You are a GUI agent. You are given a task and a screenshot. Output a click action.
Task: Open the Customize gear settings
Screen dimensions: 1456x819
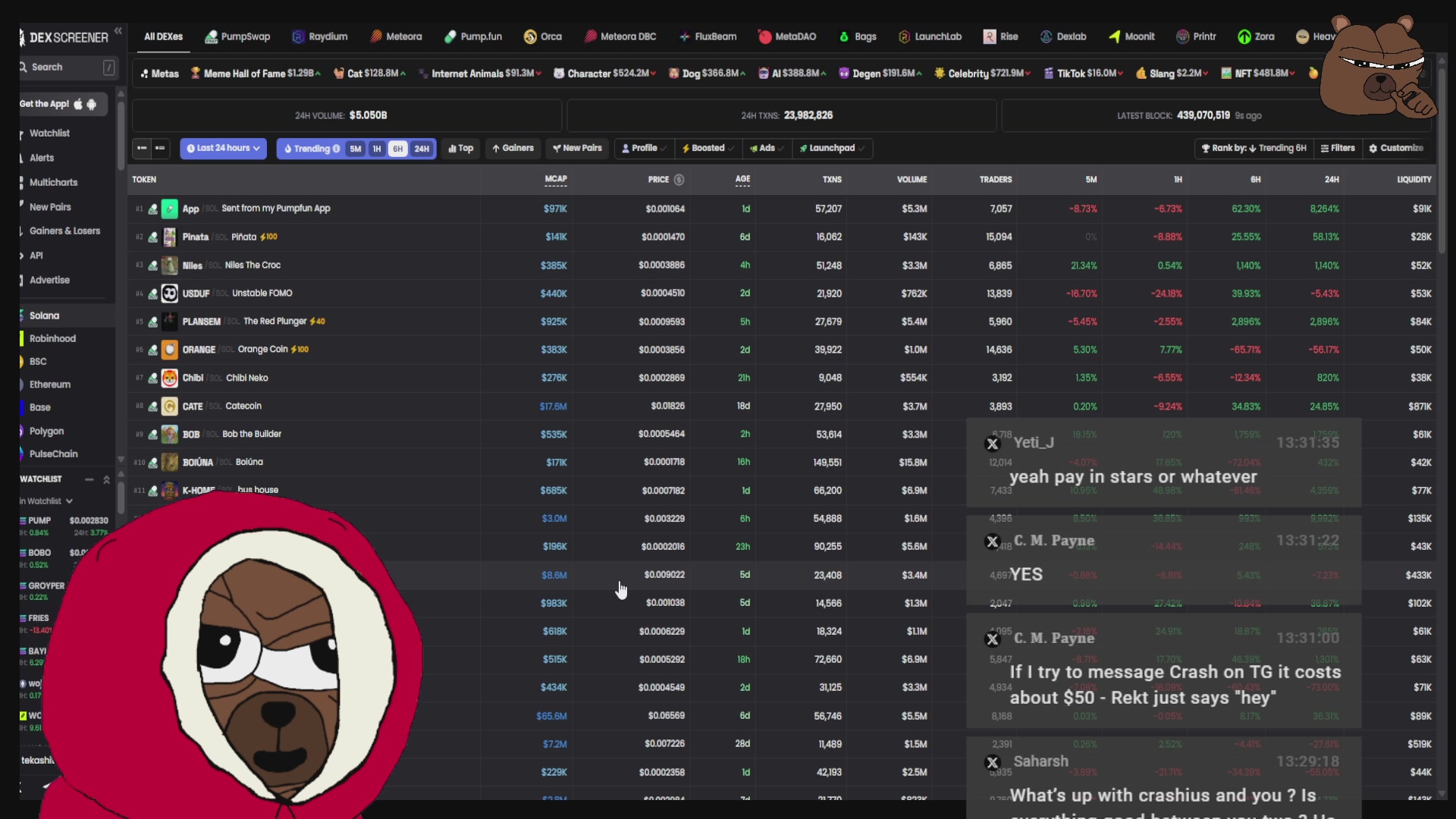(x=1396, y=148)
